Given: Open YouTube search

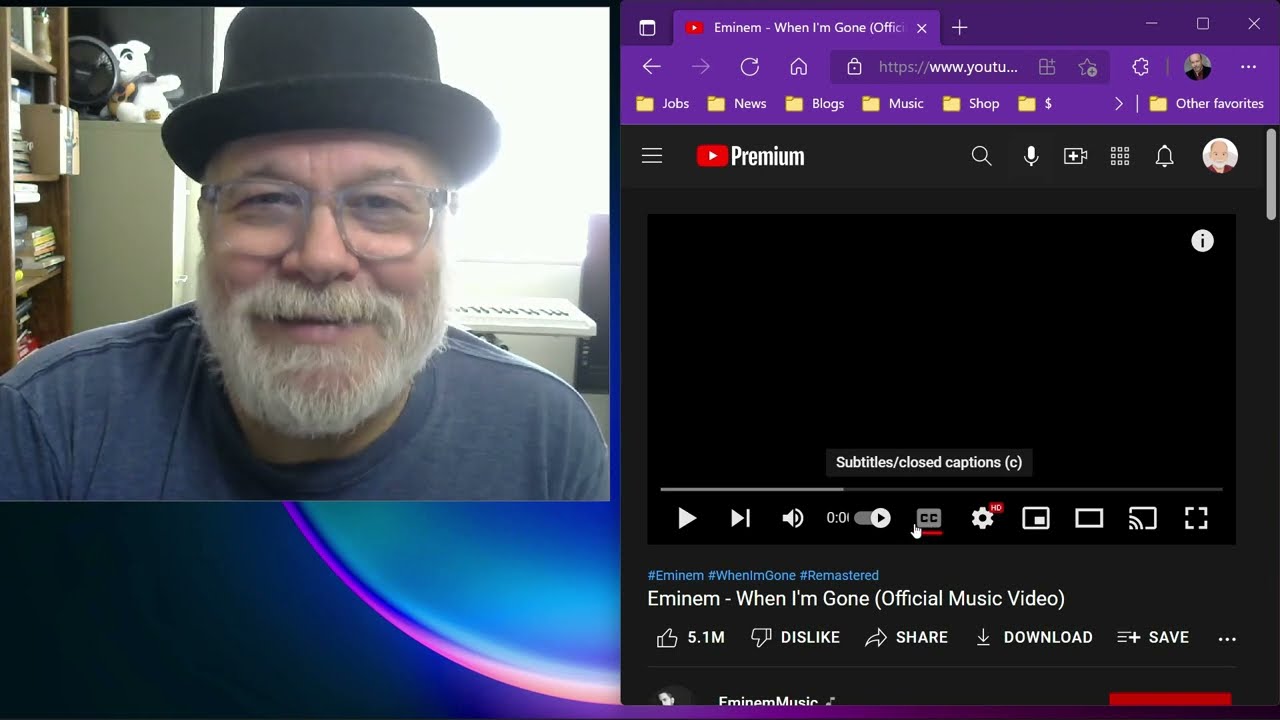Looking at the screenshot, I should pos(982,156).
